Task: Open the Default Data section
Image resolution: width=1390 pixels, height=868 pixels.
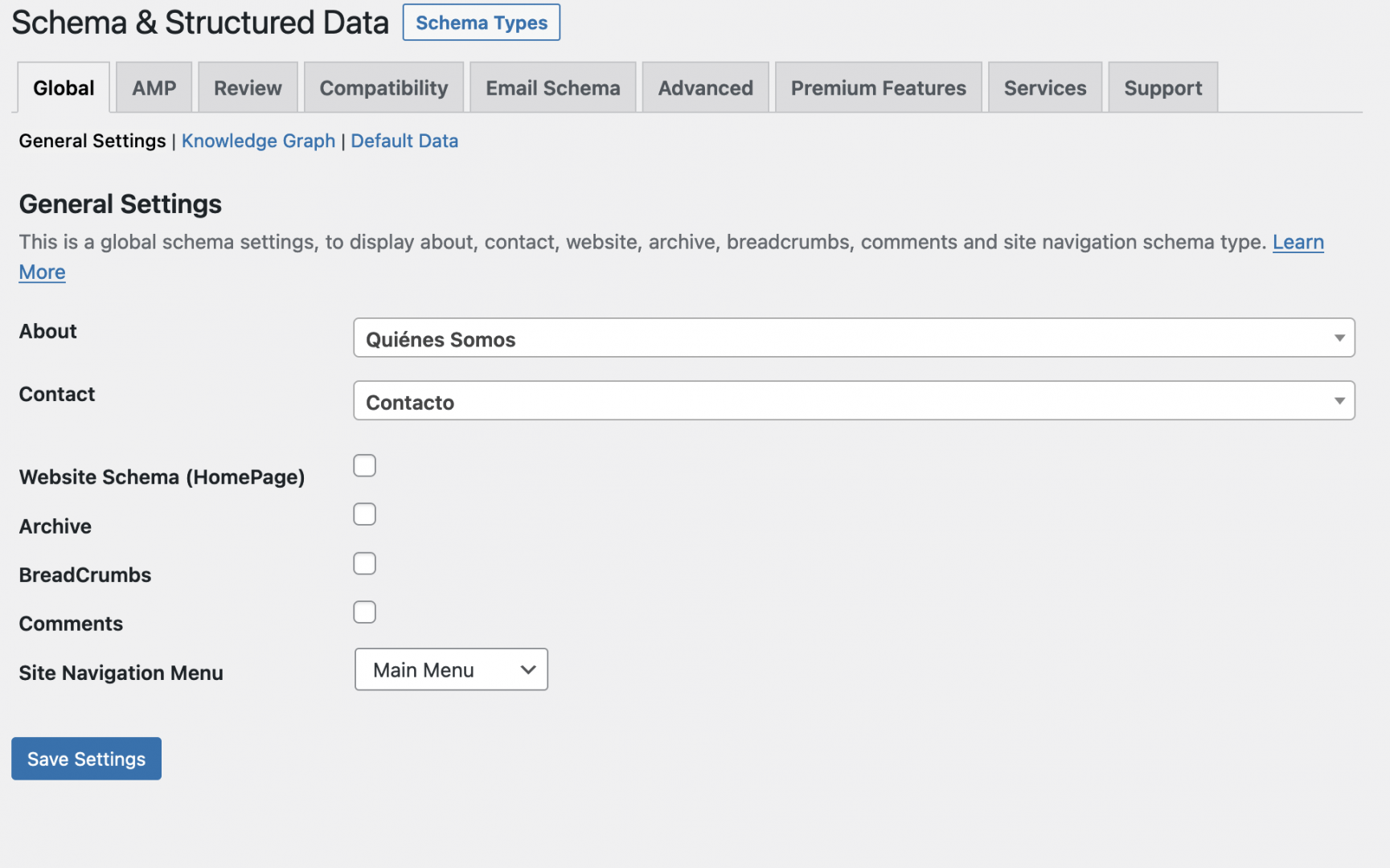Action: point(404,141)
